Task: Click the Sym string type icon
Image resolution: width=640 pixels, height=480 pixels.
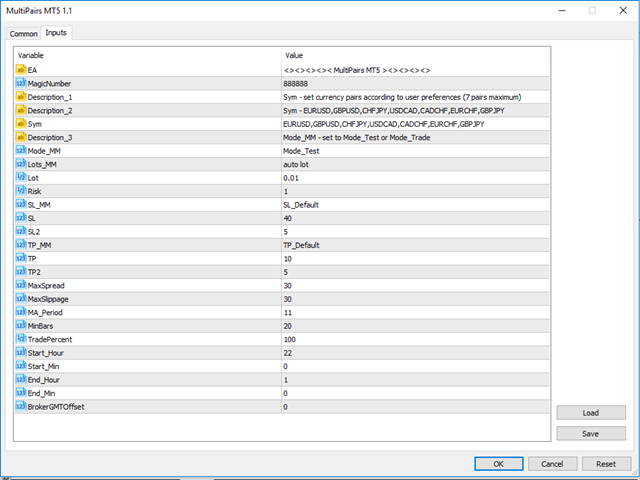Action: pyautogui.click(x=20, y=123)
